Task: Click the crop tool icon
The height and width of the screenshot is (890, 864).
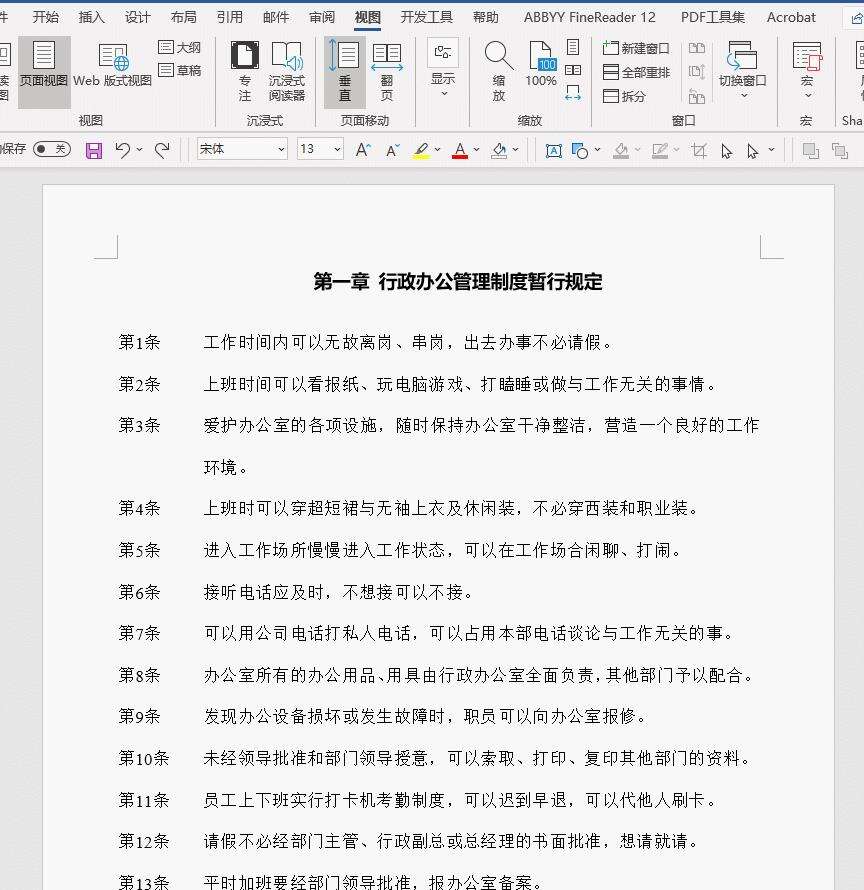Action: coord(699,150)
